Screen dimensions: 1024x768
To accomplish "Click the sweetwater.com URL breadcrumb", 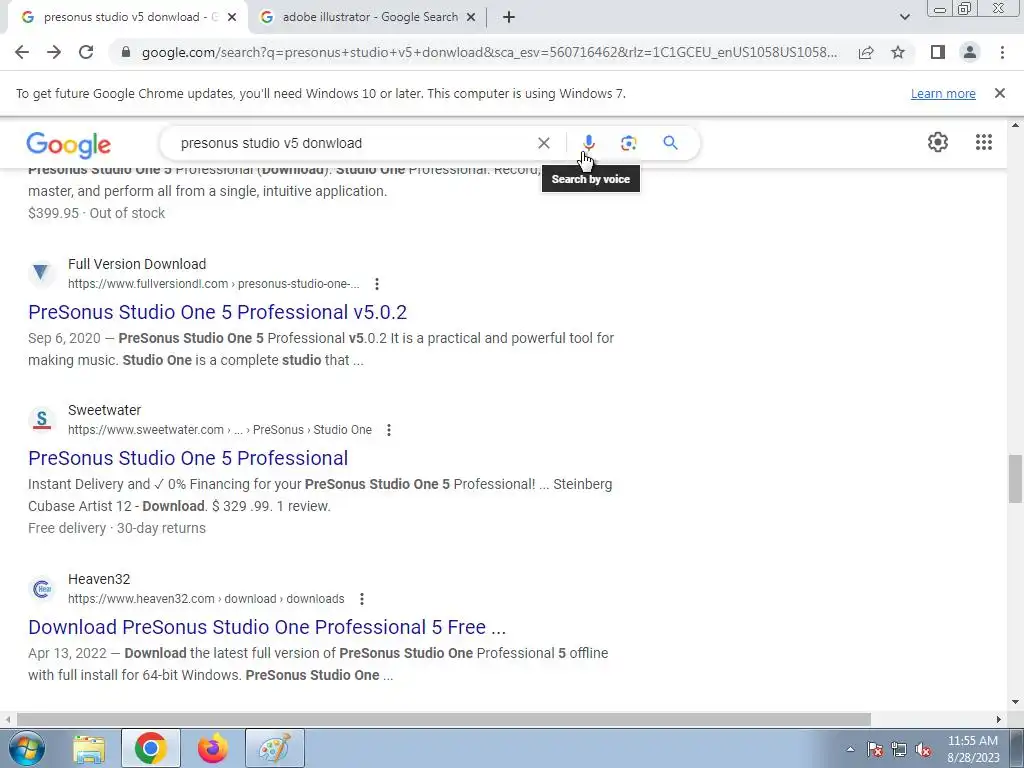I will [219, 430].
